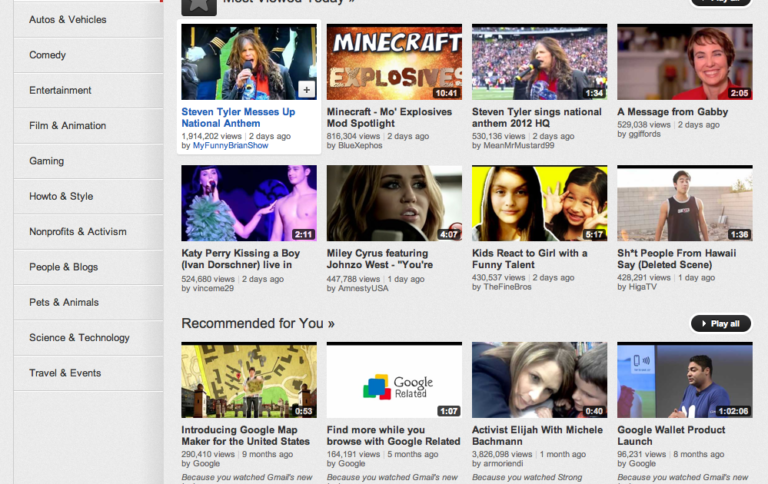The height and width of the screenshot is (484, 768).
Task: Open Google Wallet Product Launch thumbnail
Action: [685, 380]
